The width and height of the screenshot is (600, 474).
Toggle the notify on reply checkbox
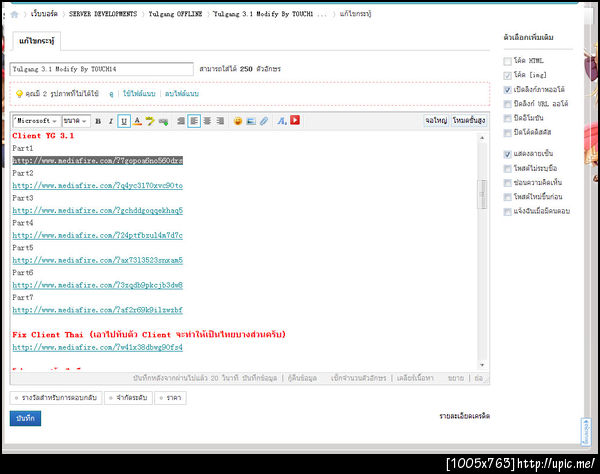(507, 212)
